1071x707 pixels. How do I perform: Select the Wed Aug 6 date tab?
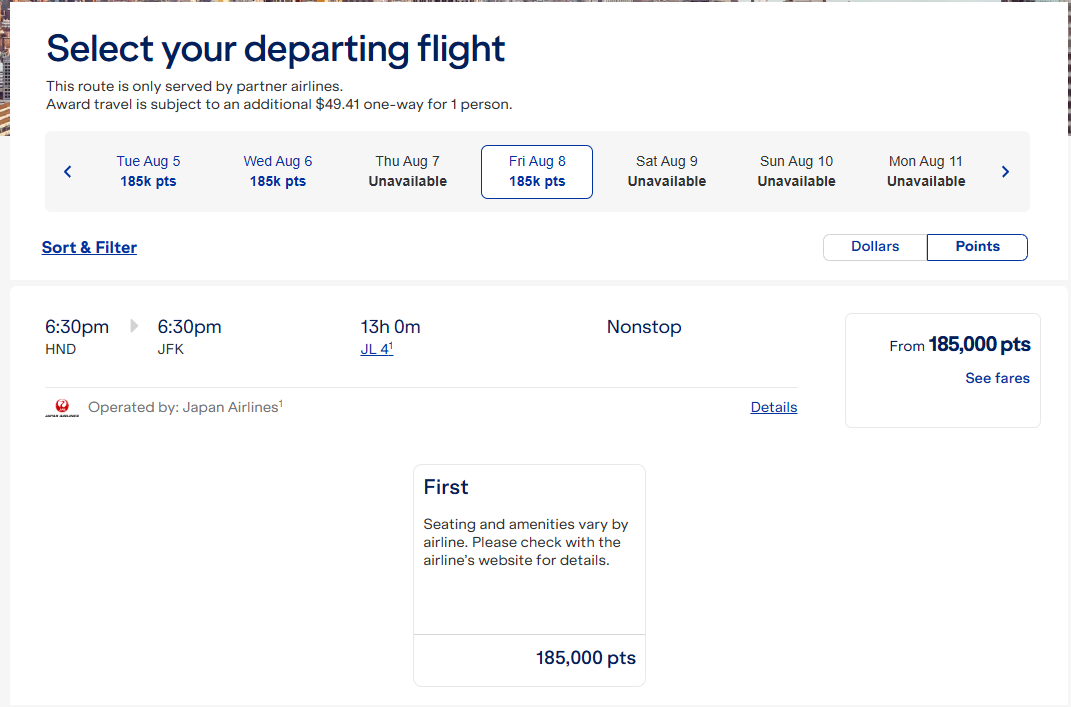tap(278, 172)
